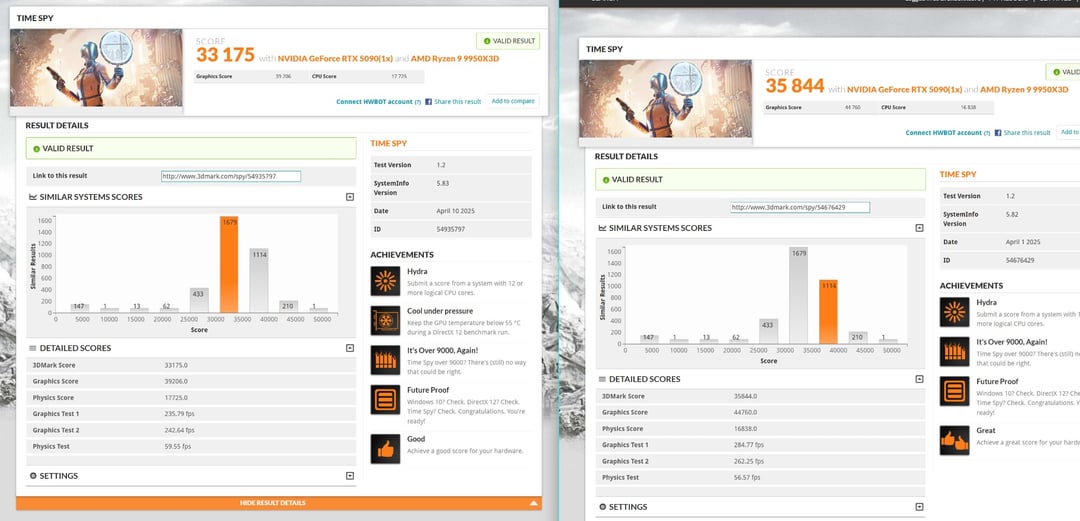The image size is (1080, 521).
Task: Select result link field with 54935797 URL
Action: click(231, 176)
